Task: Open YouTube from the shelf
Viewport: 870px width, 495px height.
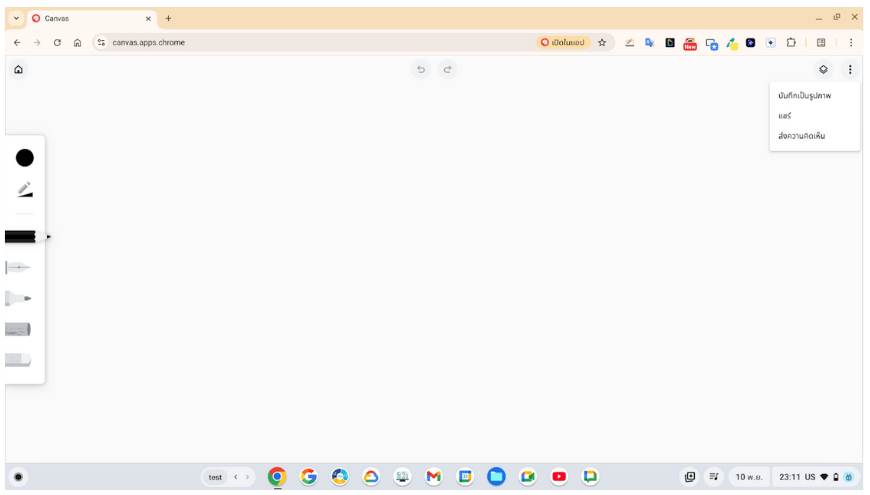Action: [559, 477]
